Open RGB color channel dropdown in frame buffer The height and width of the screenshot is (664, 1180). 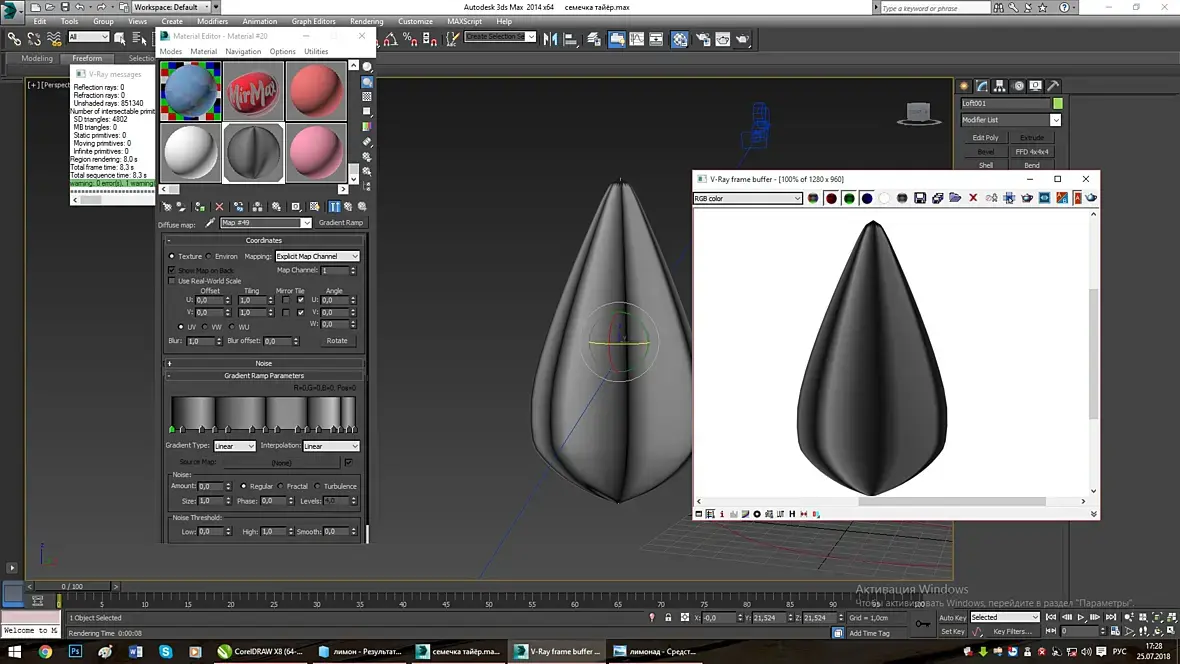click(747, 198)
